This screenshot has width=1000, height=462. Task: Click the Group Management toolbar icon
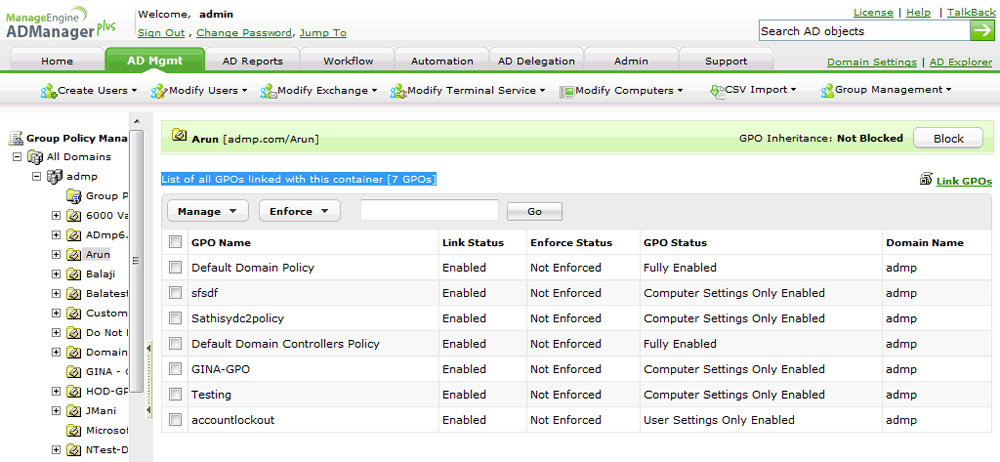[827, 91]
